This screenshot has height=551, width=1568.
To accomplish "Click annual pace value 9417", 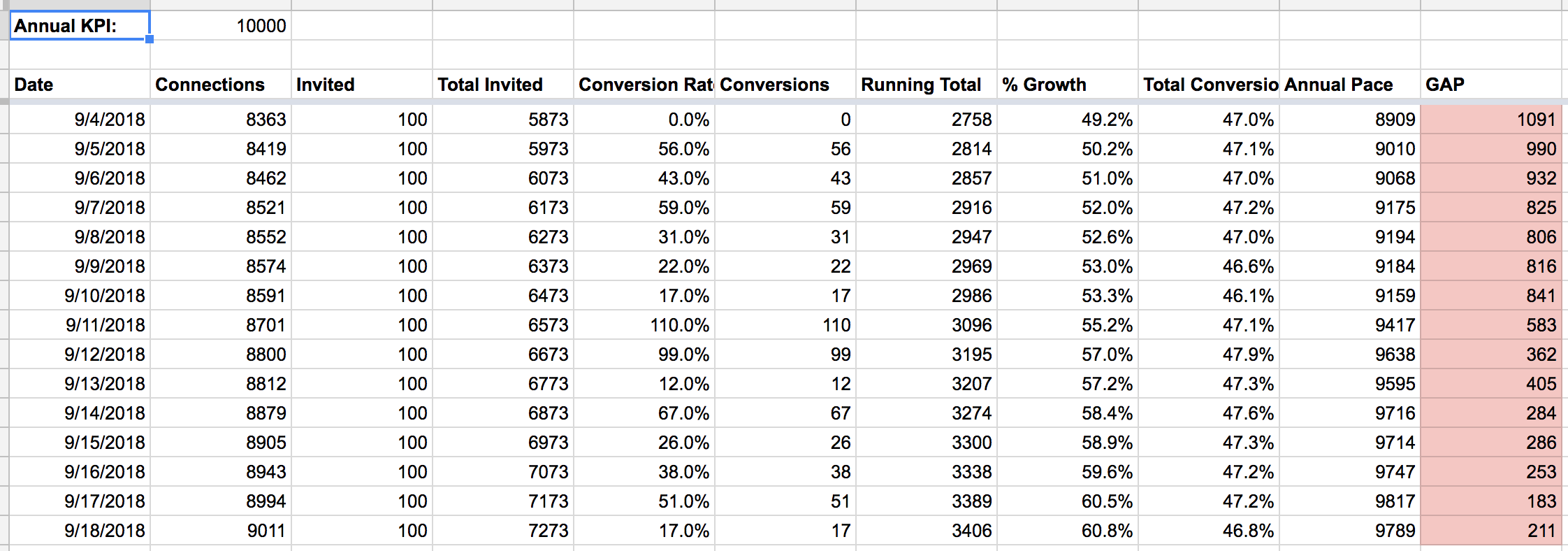I will point(1350,325).
